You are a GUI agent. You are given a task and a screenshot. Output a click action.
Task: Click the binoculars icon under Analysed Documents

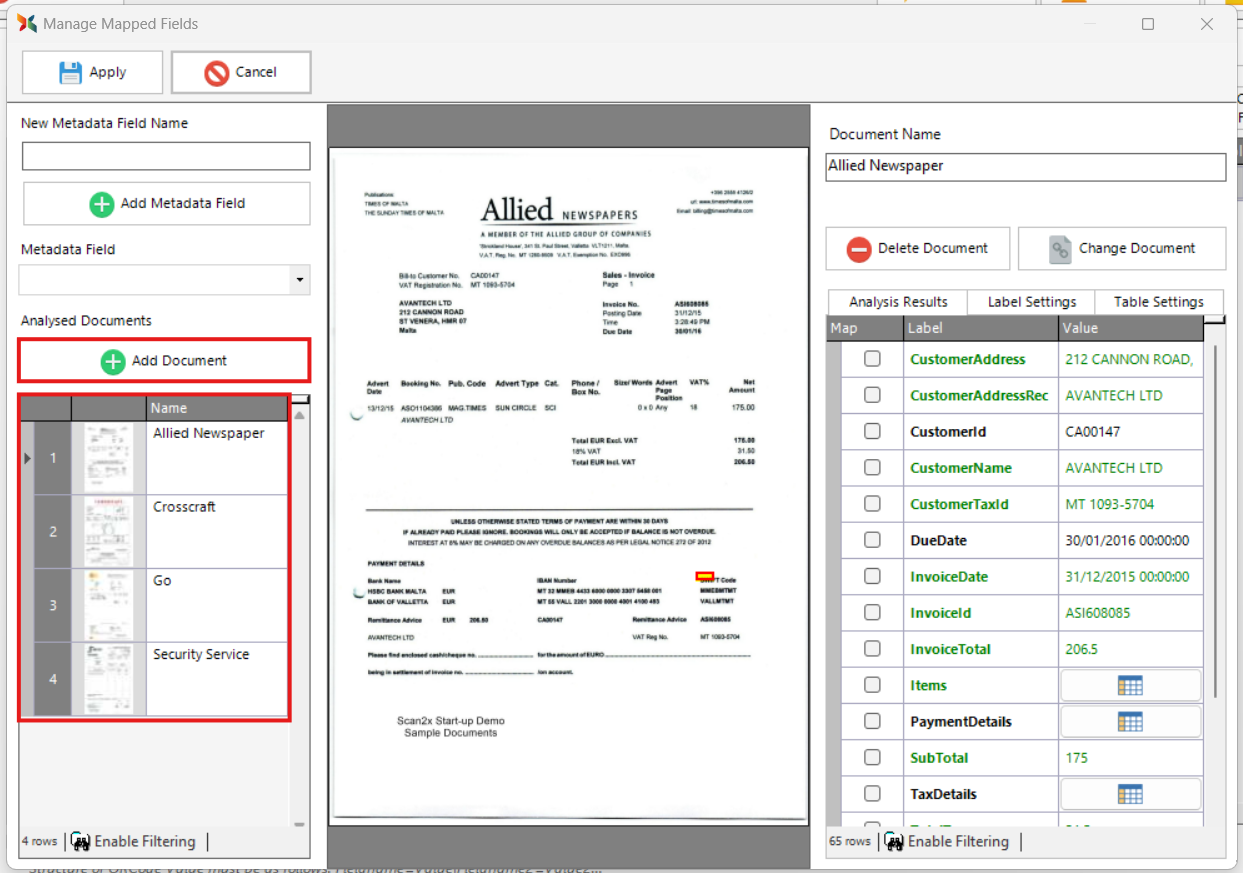coord(81,842)
